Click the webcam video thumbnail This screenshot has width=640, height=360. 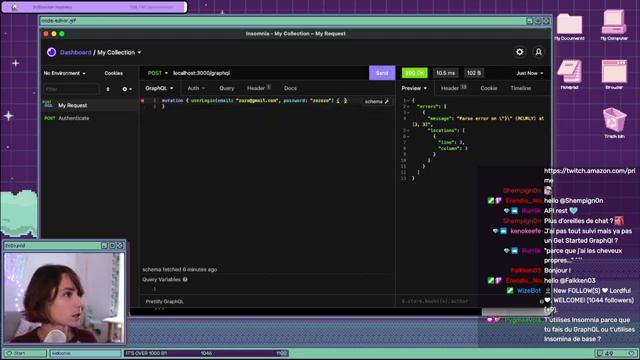(64, 298)
